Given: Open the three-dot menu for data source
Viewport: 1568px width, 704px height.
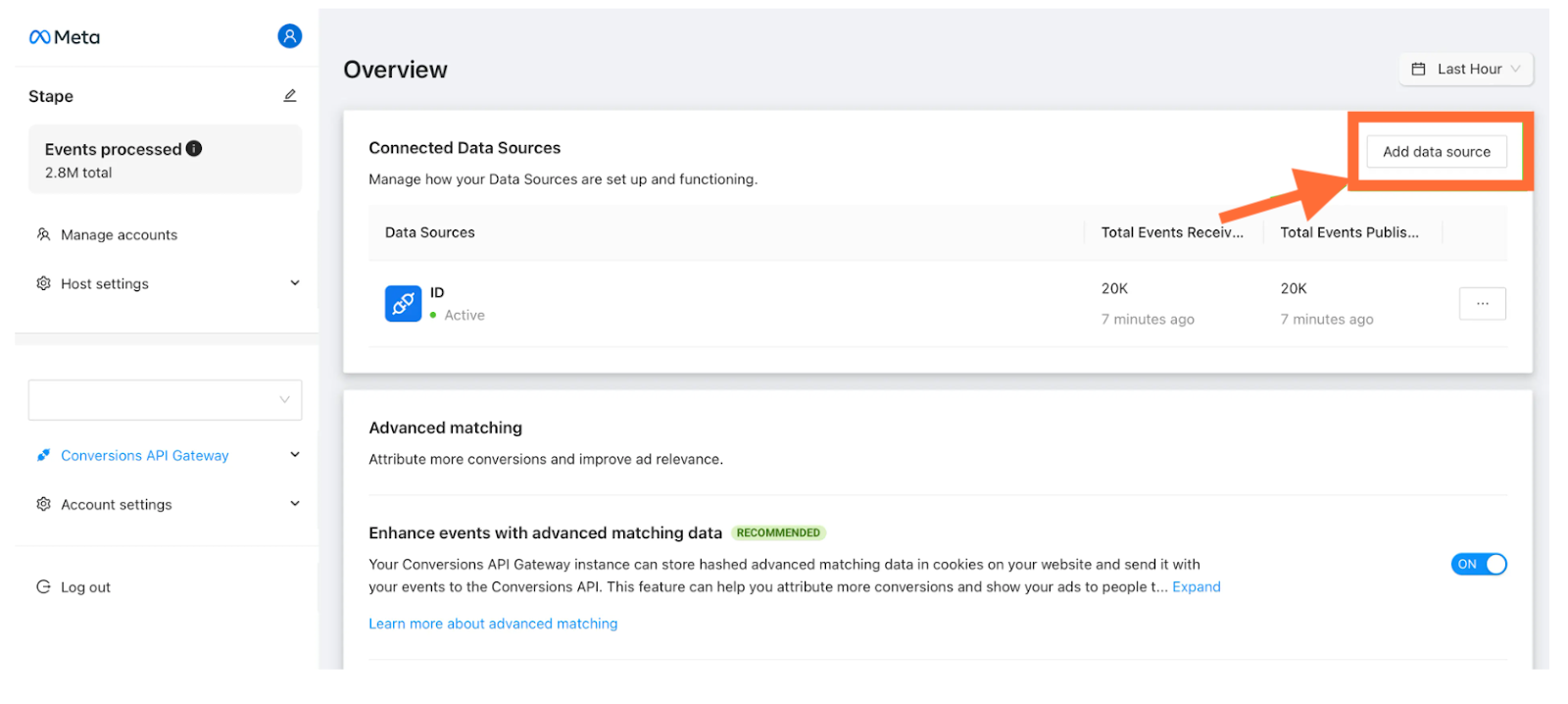Looking at the screenshot, I should tap(1483, 304).
